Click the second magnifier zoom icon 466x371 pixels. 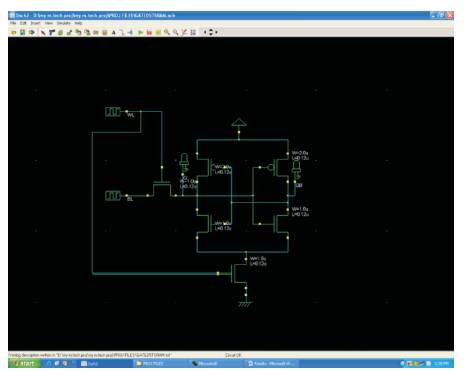point(175,32)
